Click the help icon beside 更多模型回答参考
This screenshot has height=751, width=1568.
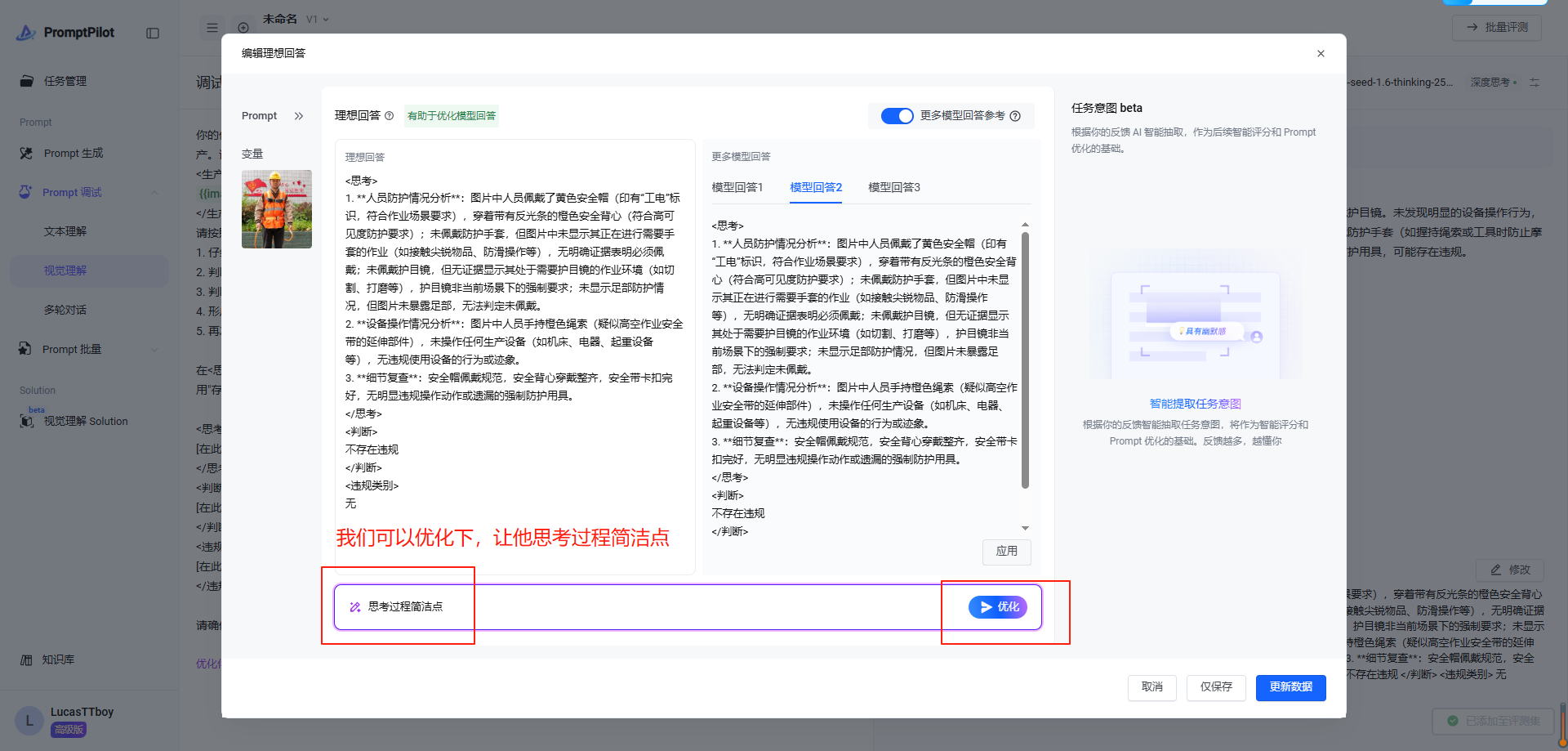(x=1015, y=116)
